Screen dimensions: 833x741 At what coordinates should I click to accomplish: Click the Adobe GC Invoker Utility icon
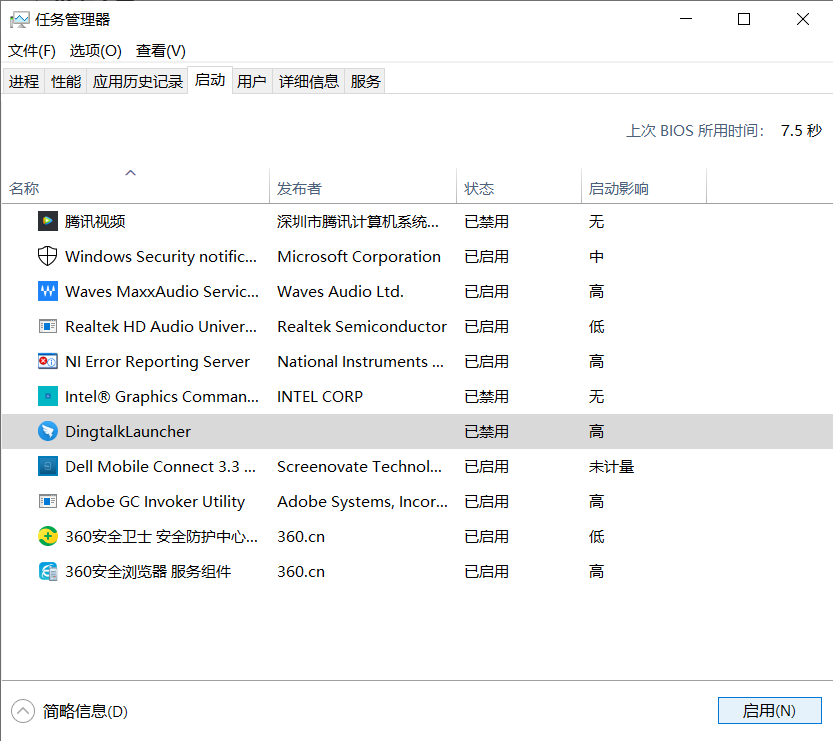point(48,501)
